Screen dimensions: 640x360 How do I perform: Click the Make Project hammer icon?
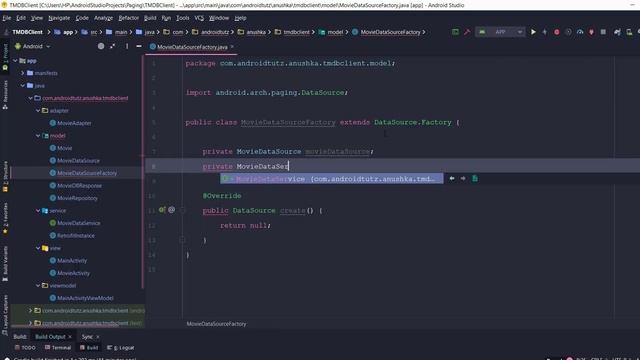click(467, 32)
